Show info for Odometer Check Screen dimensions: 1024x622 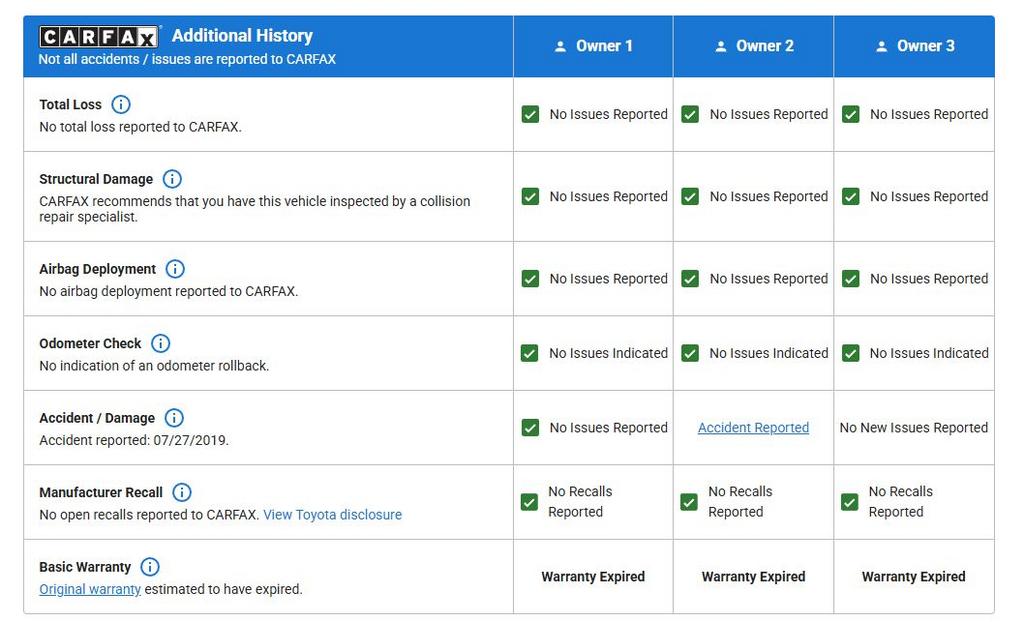(160, 343)
